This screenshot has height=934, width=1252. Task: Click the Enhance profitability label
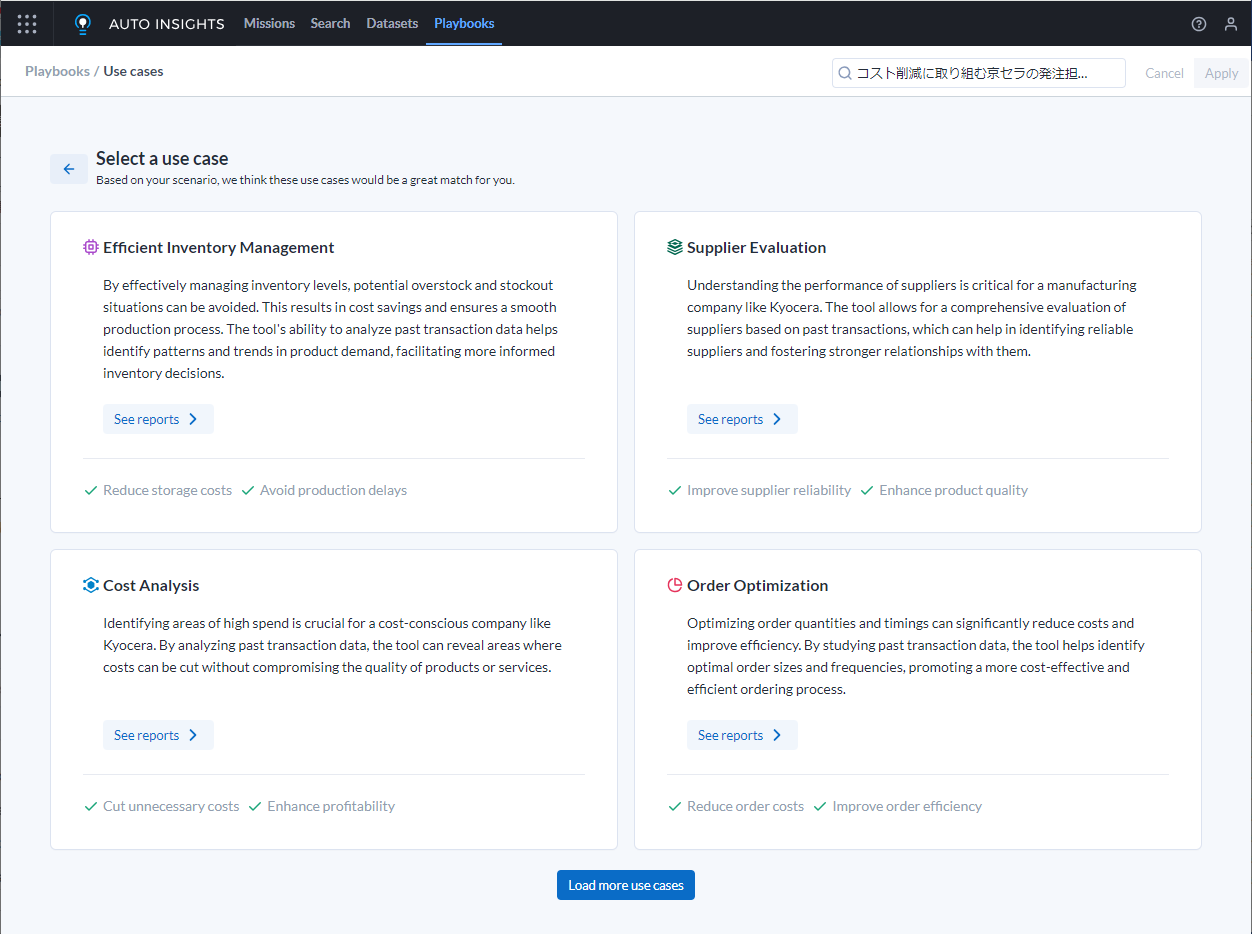pos(331,807)
